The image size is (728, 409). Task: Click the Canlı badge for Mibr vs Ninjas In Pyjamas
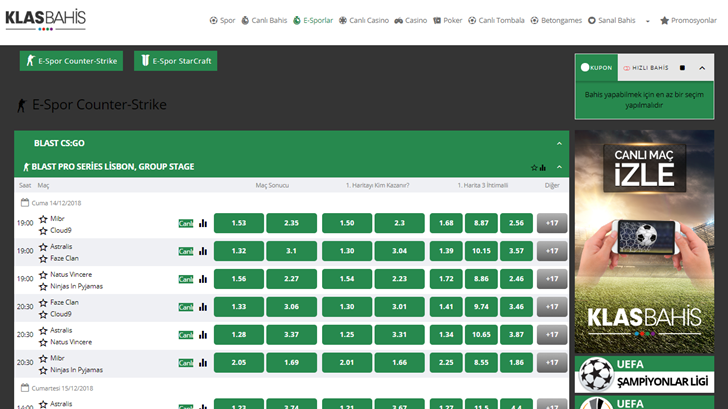[x=186, y=363]
